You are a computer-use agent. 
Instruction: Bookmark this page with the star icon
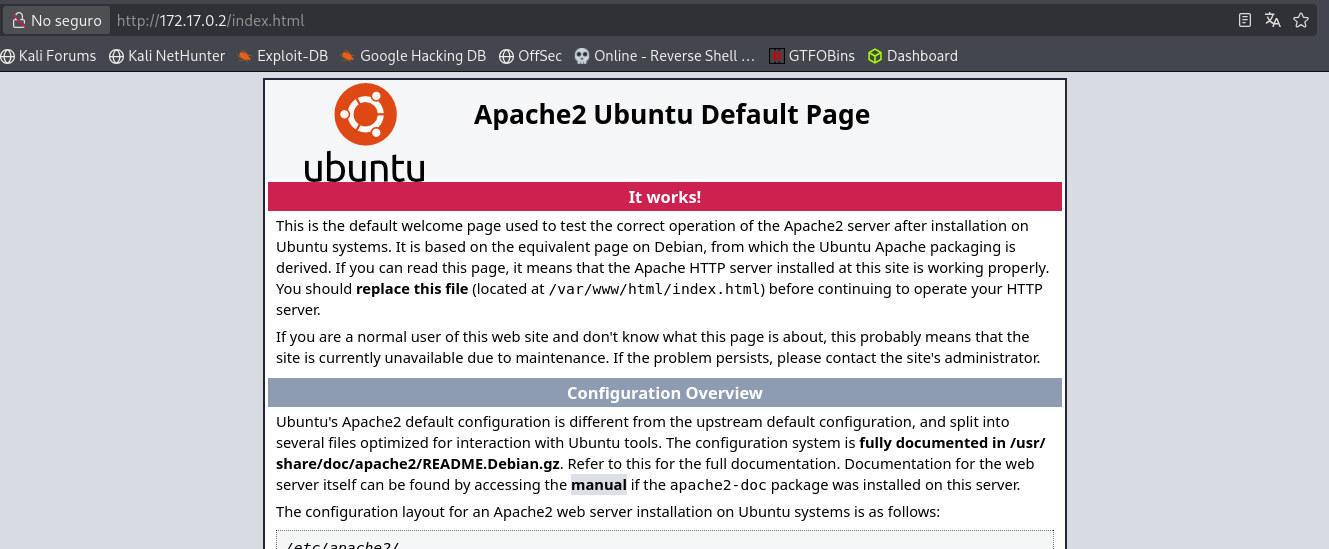click(1300, 20)
